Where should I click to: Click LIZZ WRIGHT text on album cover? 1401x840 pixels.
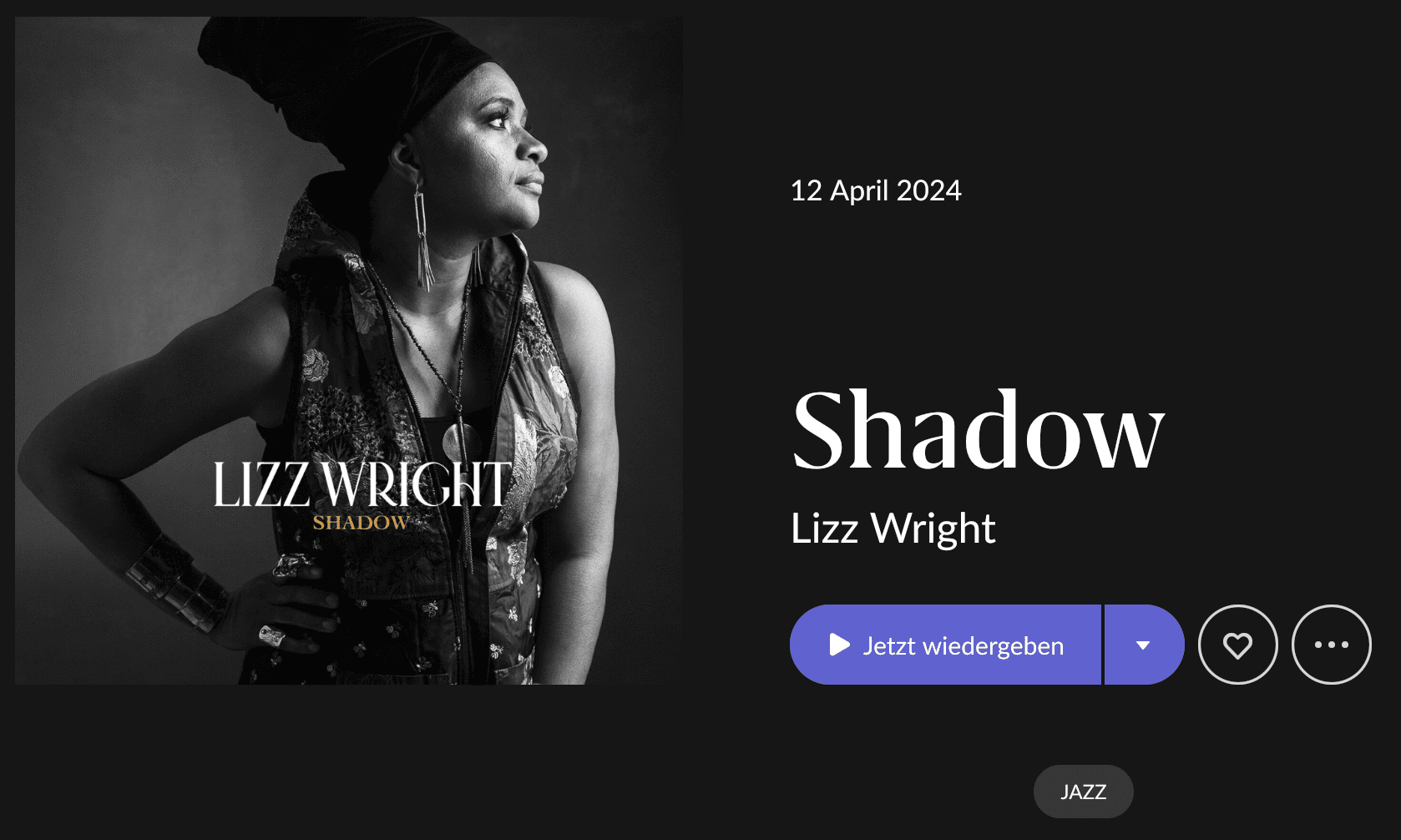362,484
